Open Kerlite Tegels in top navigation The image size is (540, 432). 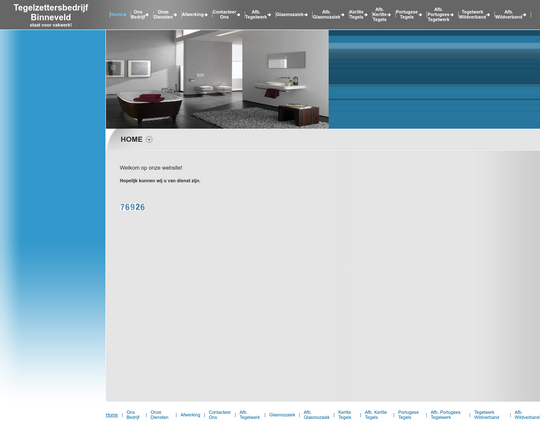click(356, 14)
